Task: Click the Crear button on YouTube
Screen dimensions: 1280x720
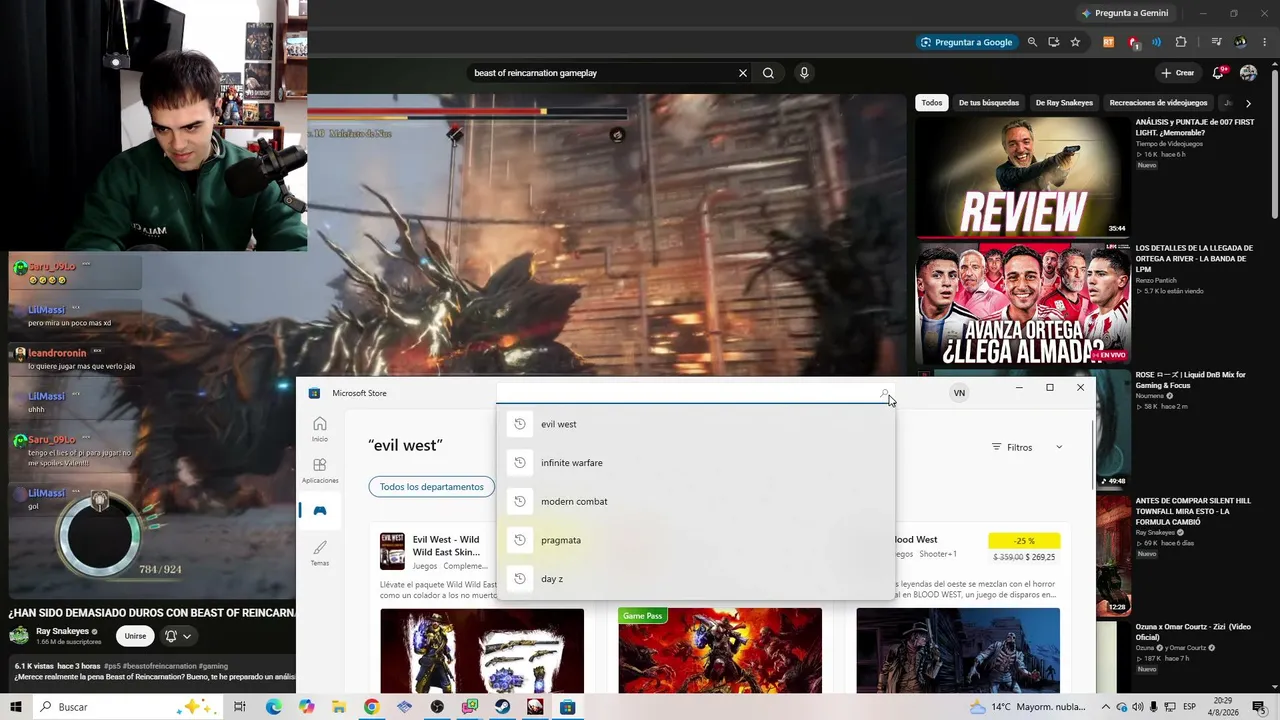Action: point(1178,73)
